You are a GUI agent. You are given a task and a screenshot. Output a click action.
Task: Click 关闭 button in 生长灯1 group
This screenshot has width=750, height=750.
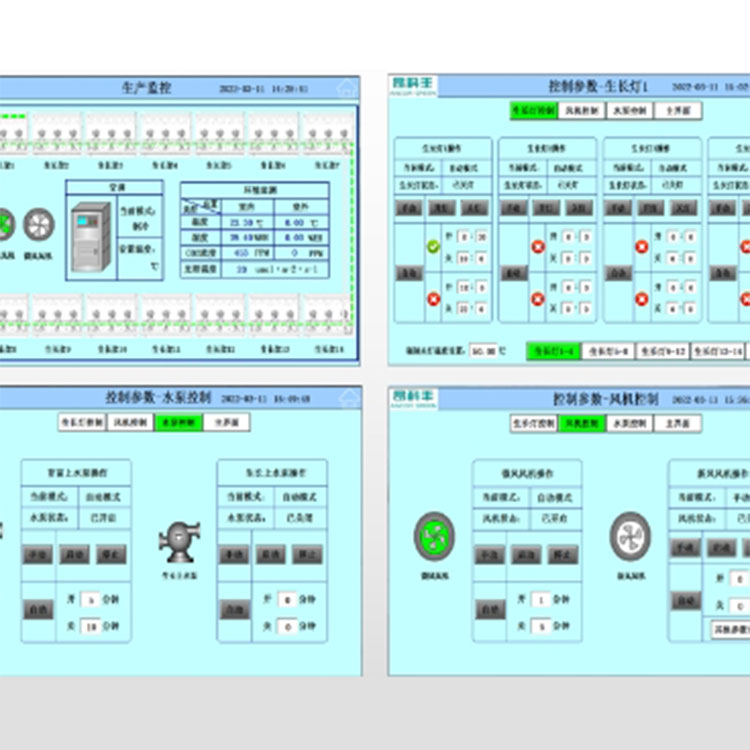click(x=474, y=208)
